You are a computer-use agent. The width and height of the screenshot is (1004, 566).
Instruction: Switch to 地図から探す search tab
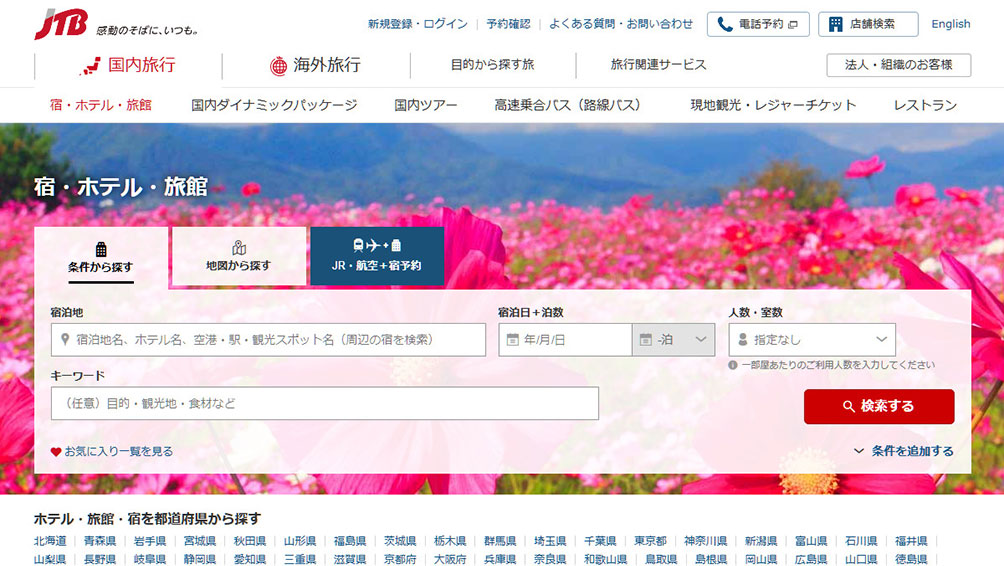pyautogui.click(x=239, y=256)
